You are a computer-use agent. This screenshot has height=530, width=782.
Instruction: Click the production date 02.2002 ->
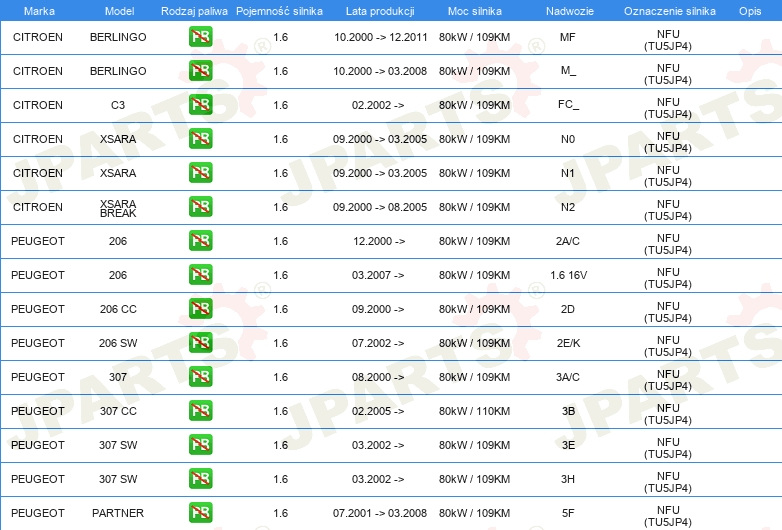point(378,105)
